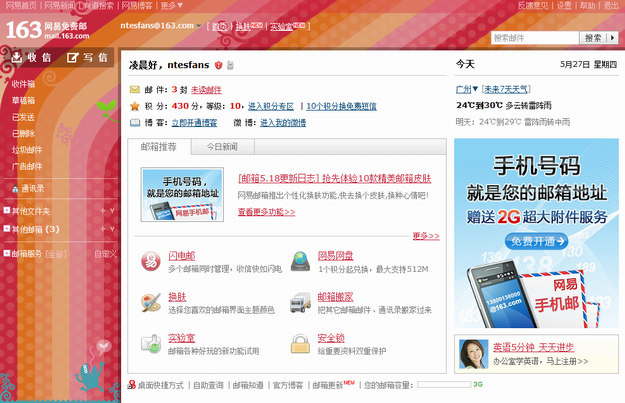Click the woman photo in English ad
The image size is (625, 403).
[474, 354]
